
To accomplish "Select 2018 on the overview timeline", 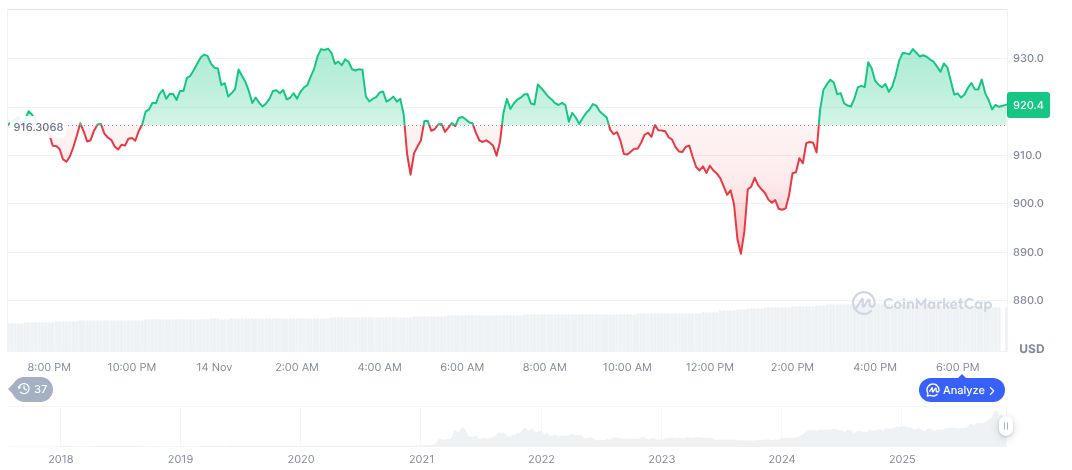I will pos(61,459).
